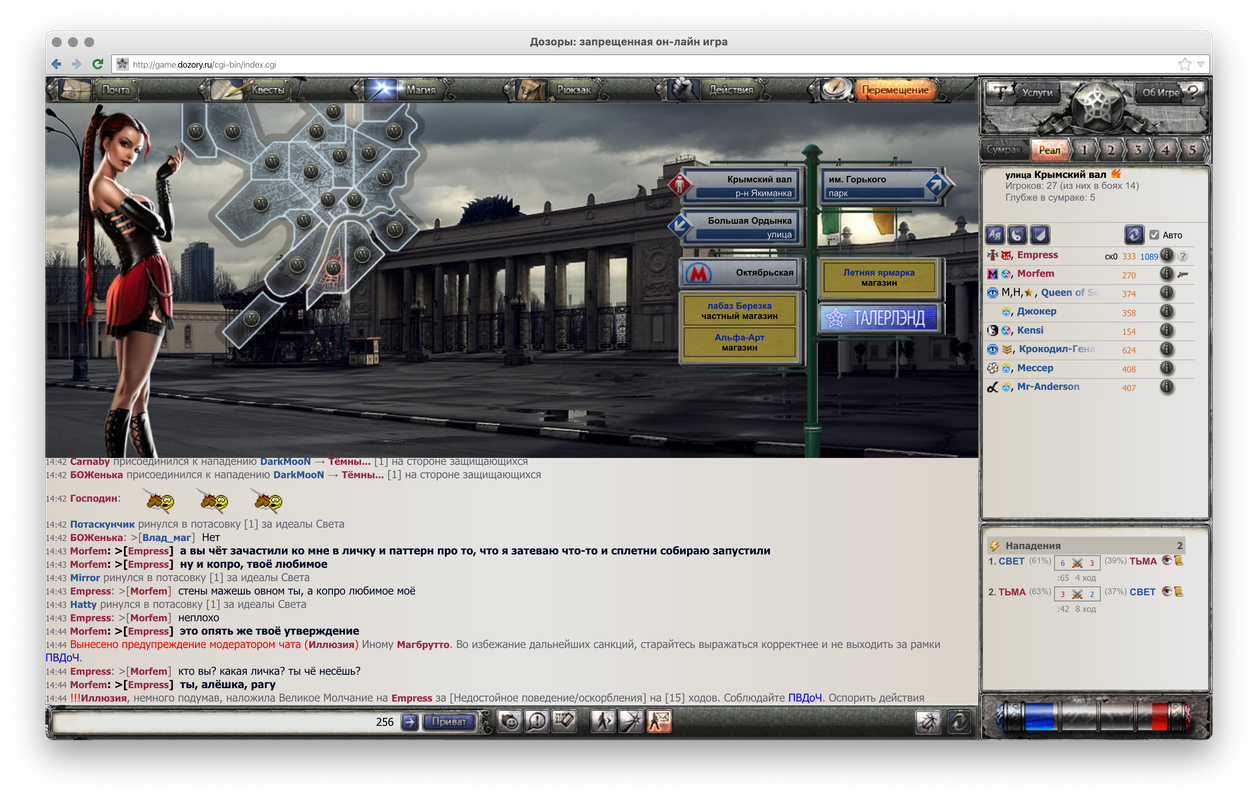Open info for player Джокер
The width and height of the screenshot is (1258, 800).
1166,312
